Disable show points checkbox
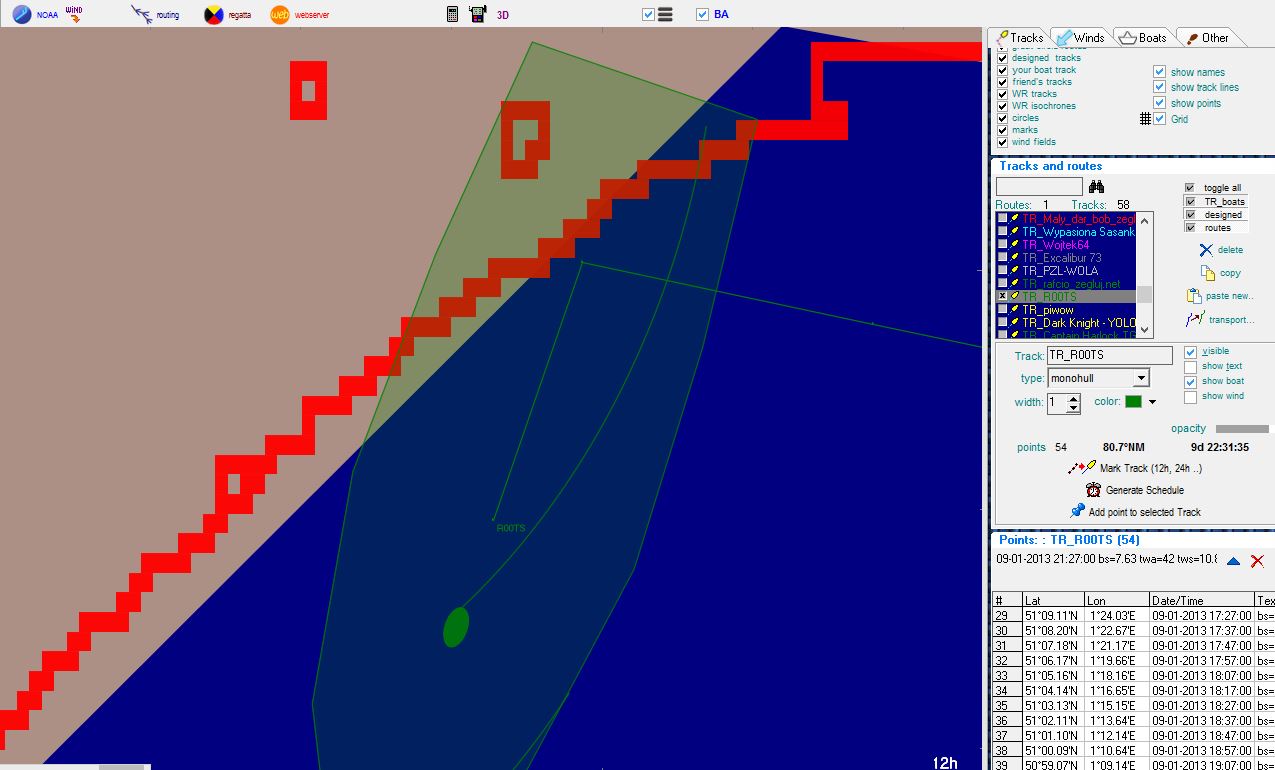Screen dimensions: 1275x770 [1159, 103]
